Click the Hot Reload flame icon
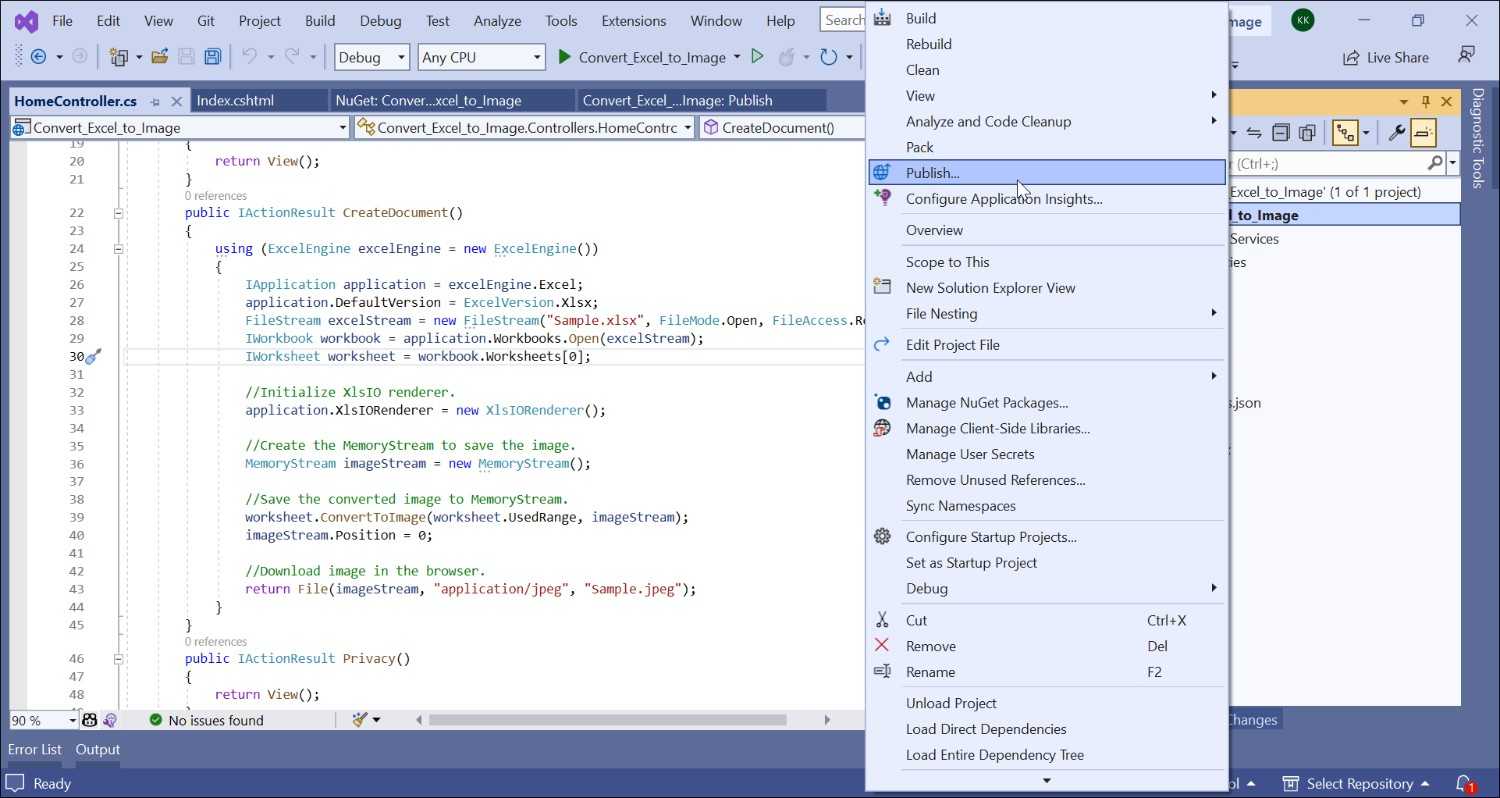The width and height of the screenshot is (1500, 798). pos(787,57)
